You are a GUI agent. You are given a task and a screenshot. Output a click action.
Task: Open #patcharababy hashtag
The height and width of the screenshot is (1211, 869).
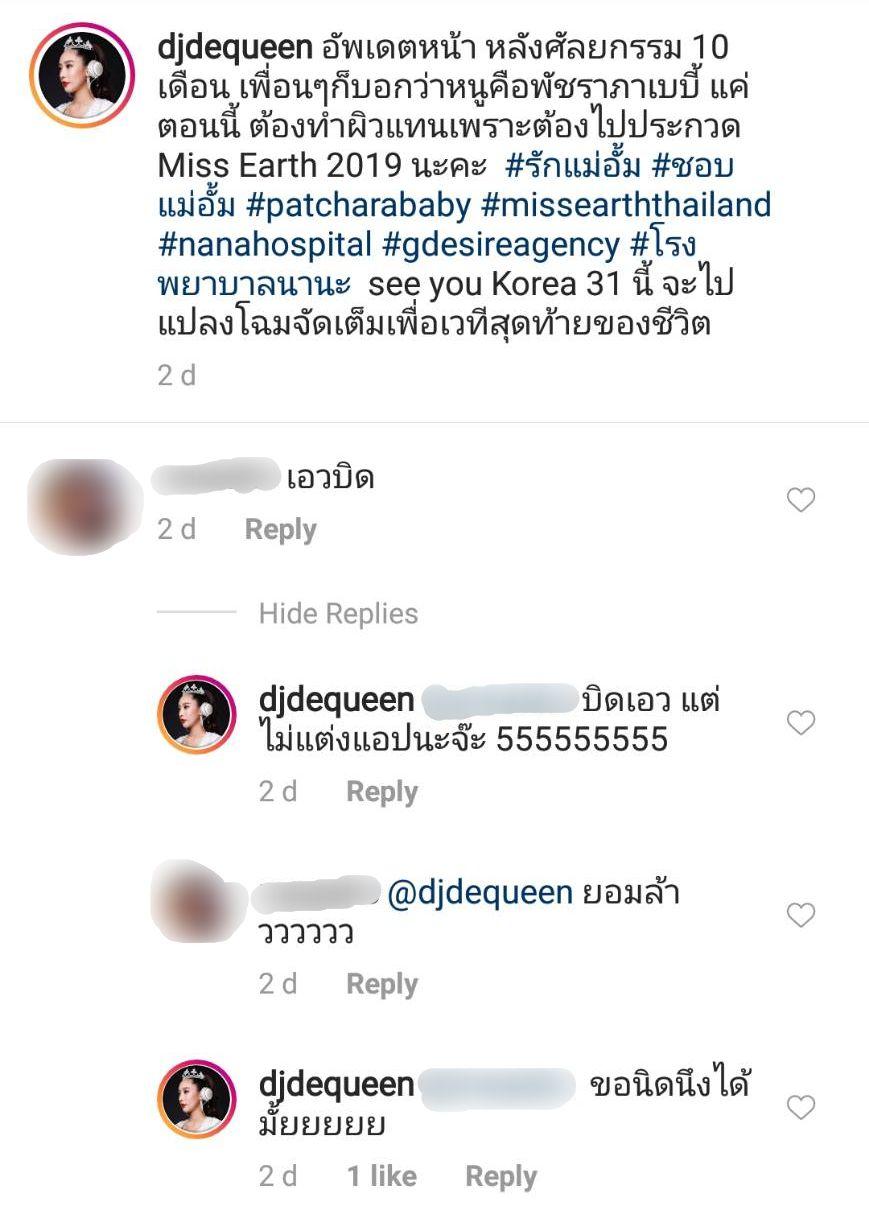tap(357, 206)
